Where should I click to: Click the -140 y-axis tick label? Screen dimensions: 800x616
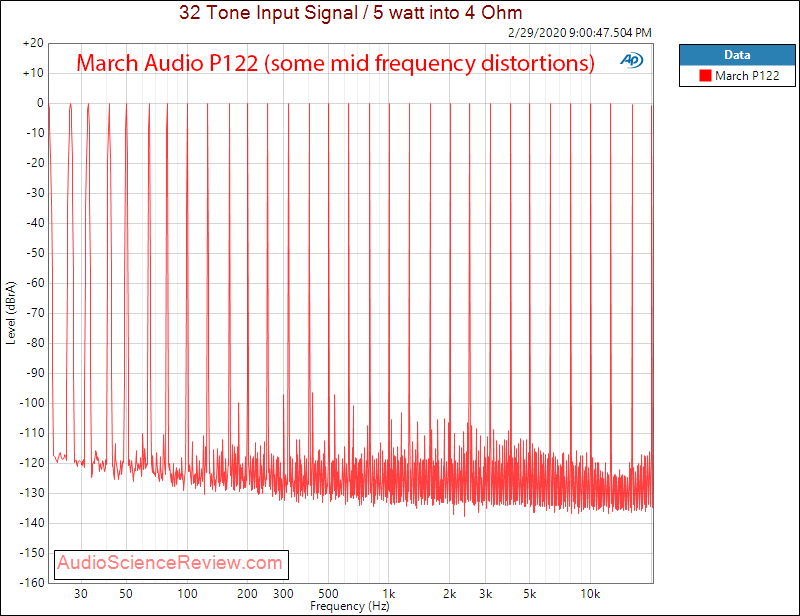click(x=32, y=523)
